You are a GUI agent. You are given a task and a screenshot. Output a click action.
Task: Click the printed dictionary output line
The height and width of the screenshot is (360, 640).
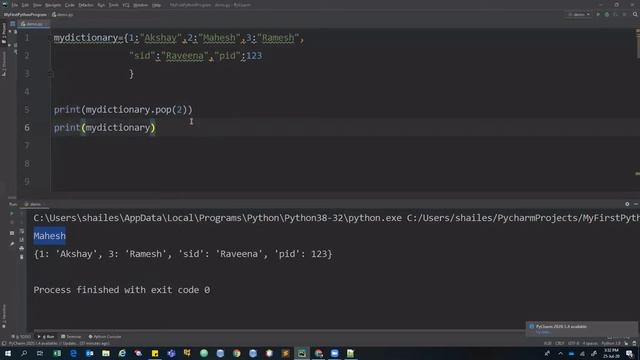183,254
